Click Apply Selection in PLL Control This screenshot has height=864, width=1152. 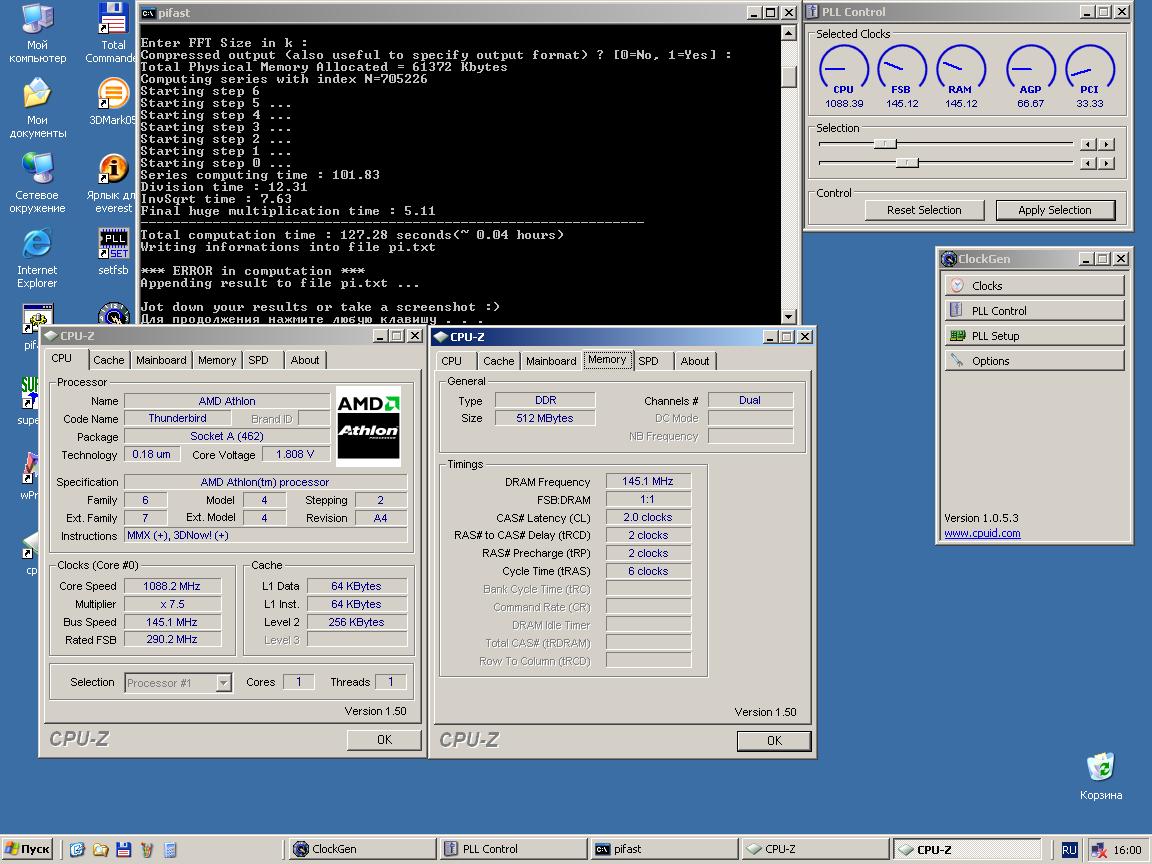pyautogui.click(x=1055, y=210)
